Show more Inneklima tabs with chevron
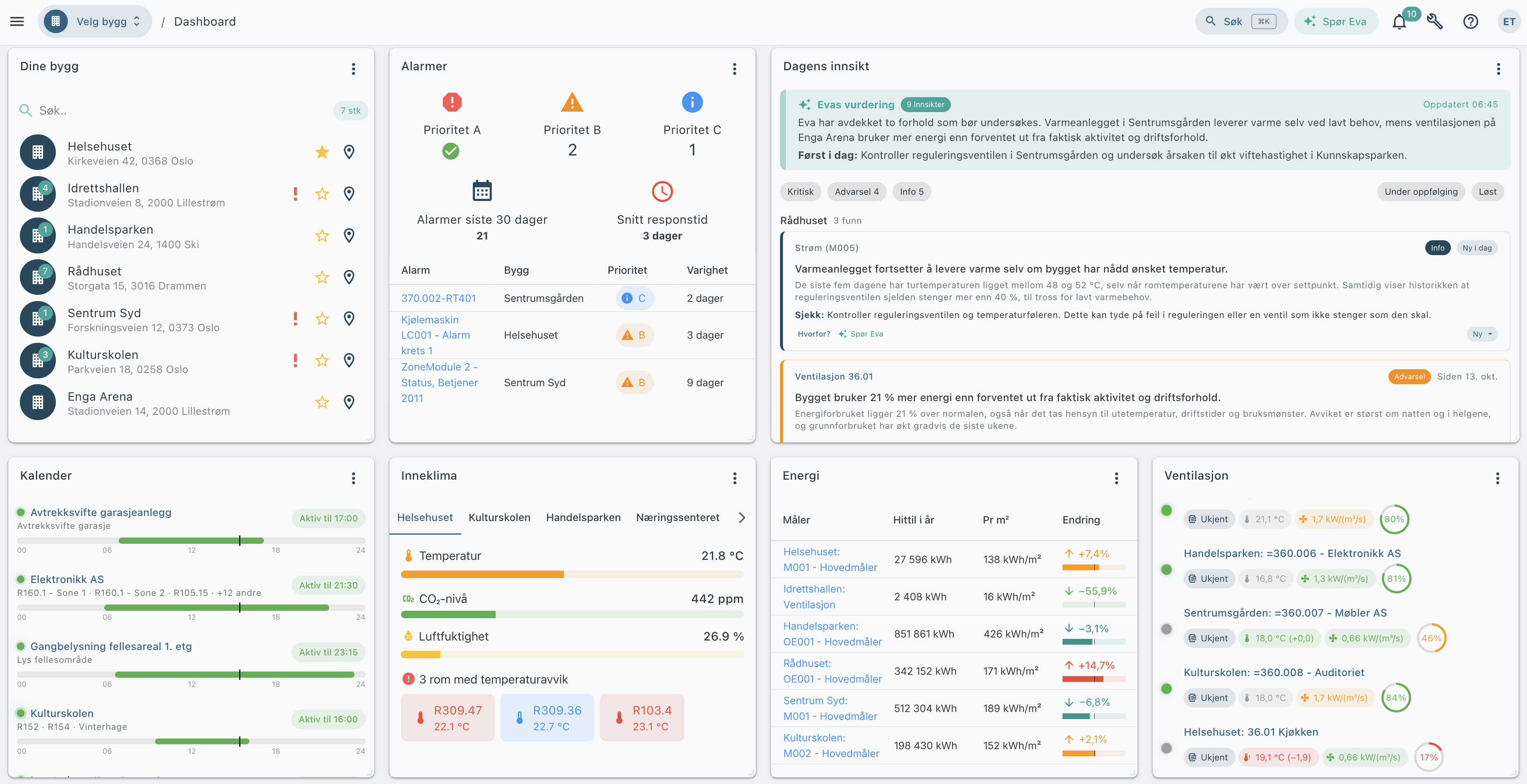Image resolution: width=1527 pixels, height=784 pixels. point(742,517)
